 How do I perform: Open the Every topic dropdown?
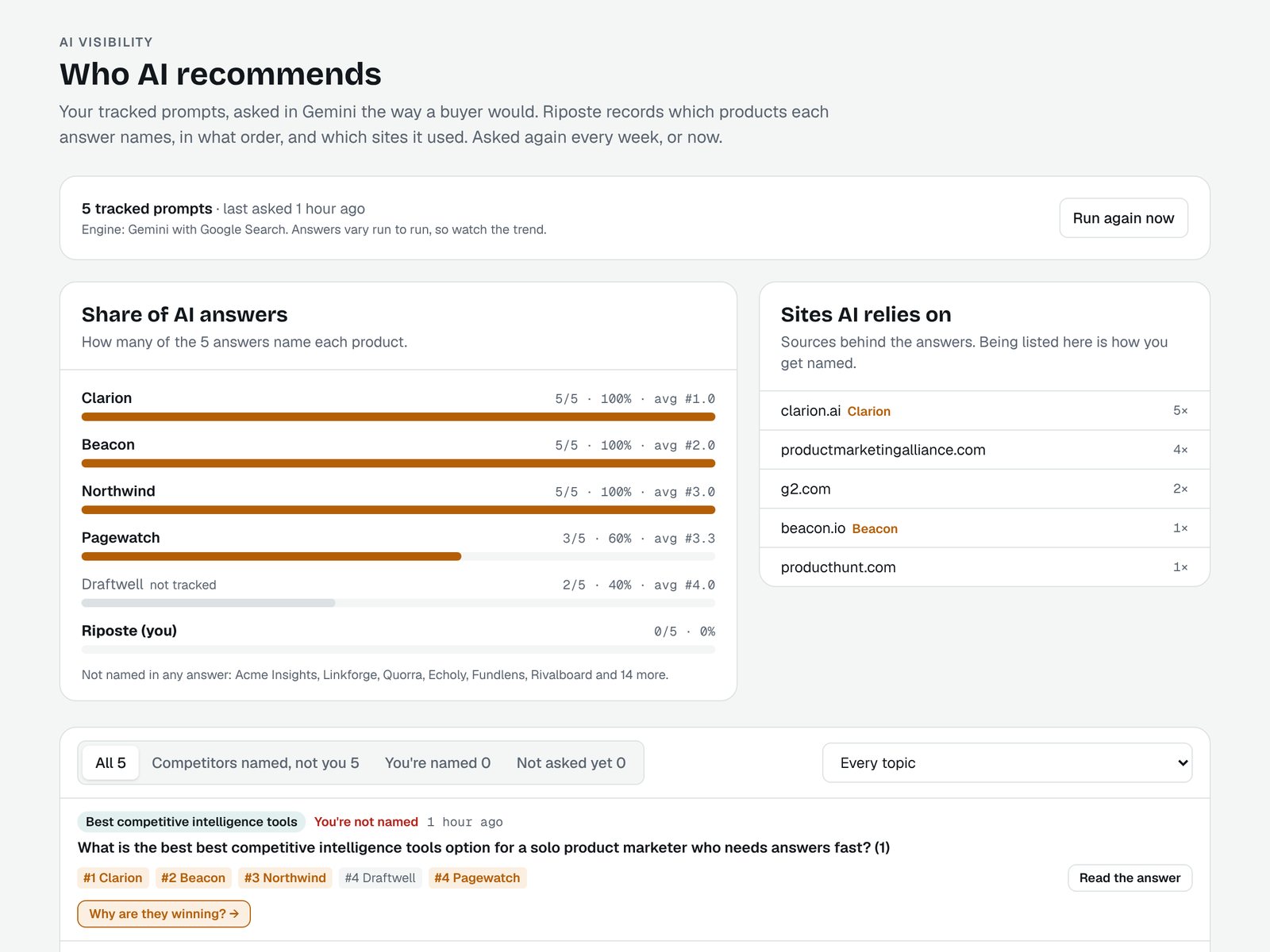pos(1007,762)
